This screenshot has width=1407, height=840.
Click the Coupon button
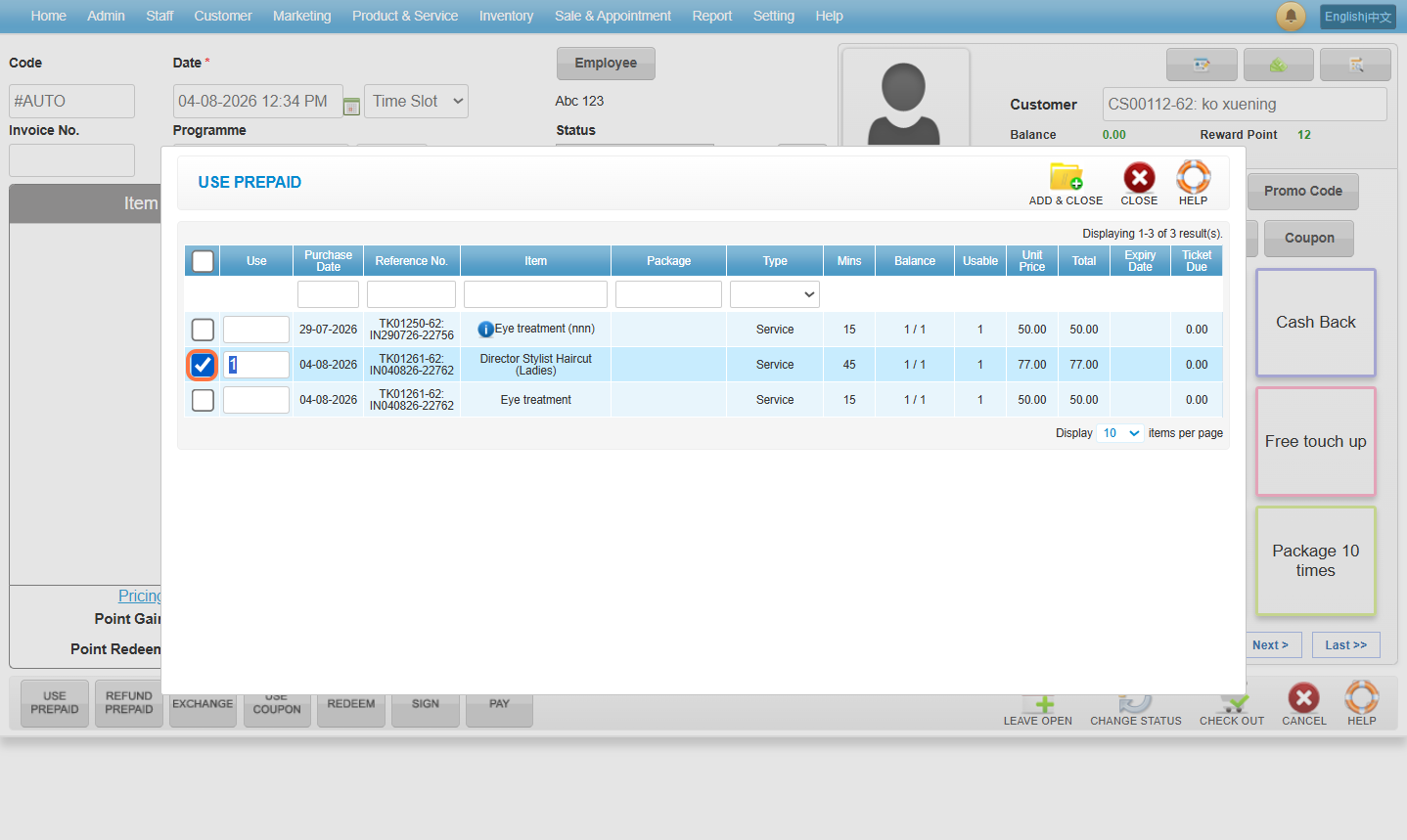tap(1309, 239)
